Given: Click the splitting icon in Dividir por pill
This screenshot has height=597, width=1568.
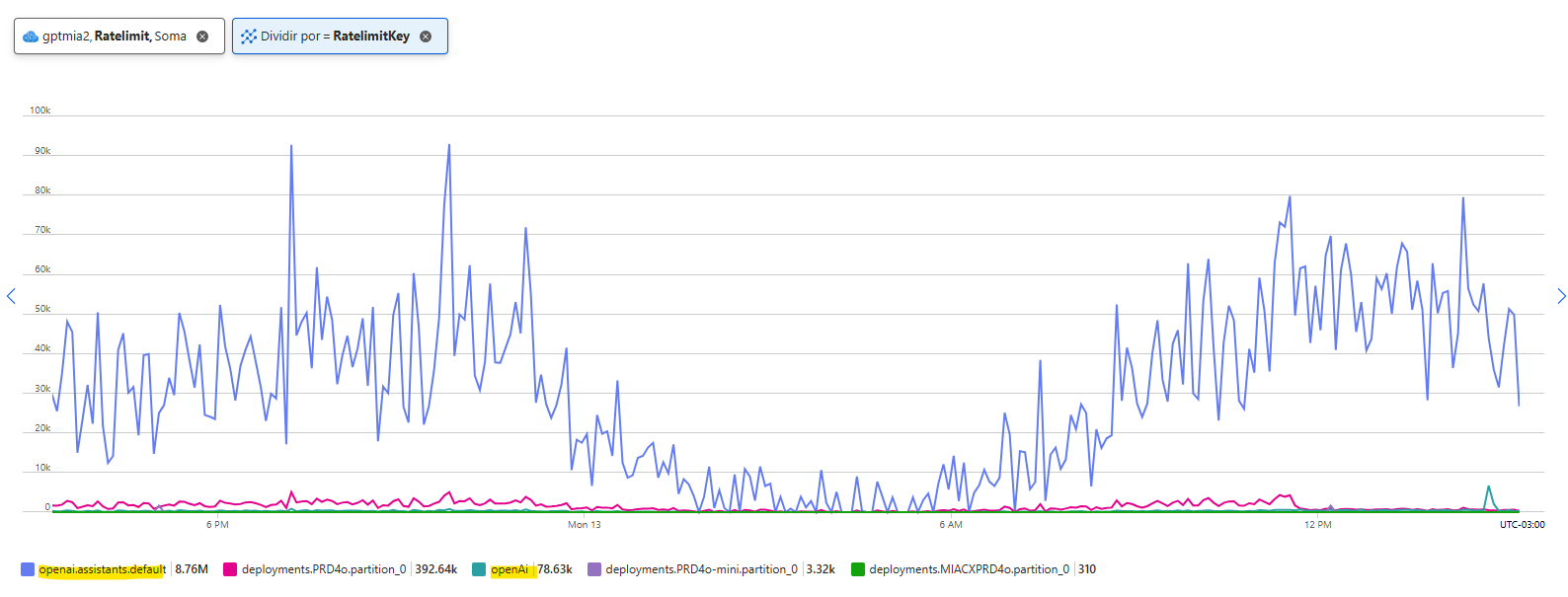Looking at the screenshot, I should point(249,37).
